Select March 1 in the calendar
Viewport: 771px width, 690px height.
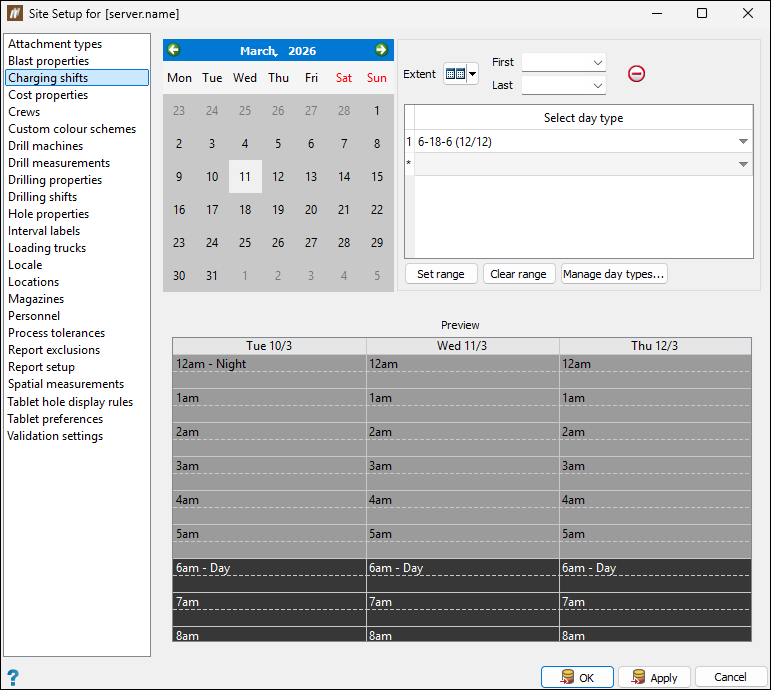coord(377,111)
